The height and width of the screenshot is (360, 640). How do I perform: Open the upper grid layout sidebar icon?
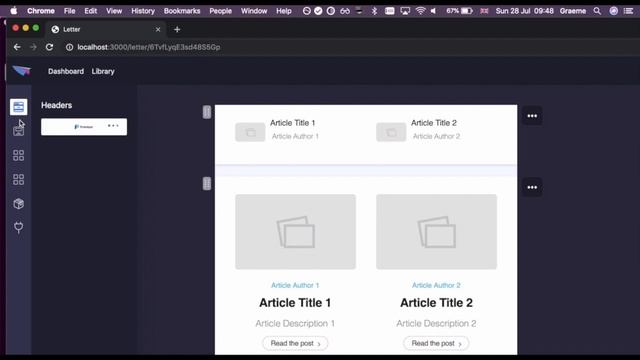click(18, 155)
